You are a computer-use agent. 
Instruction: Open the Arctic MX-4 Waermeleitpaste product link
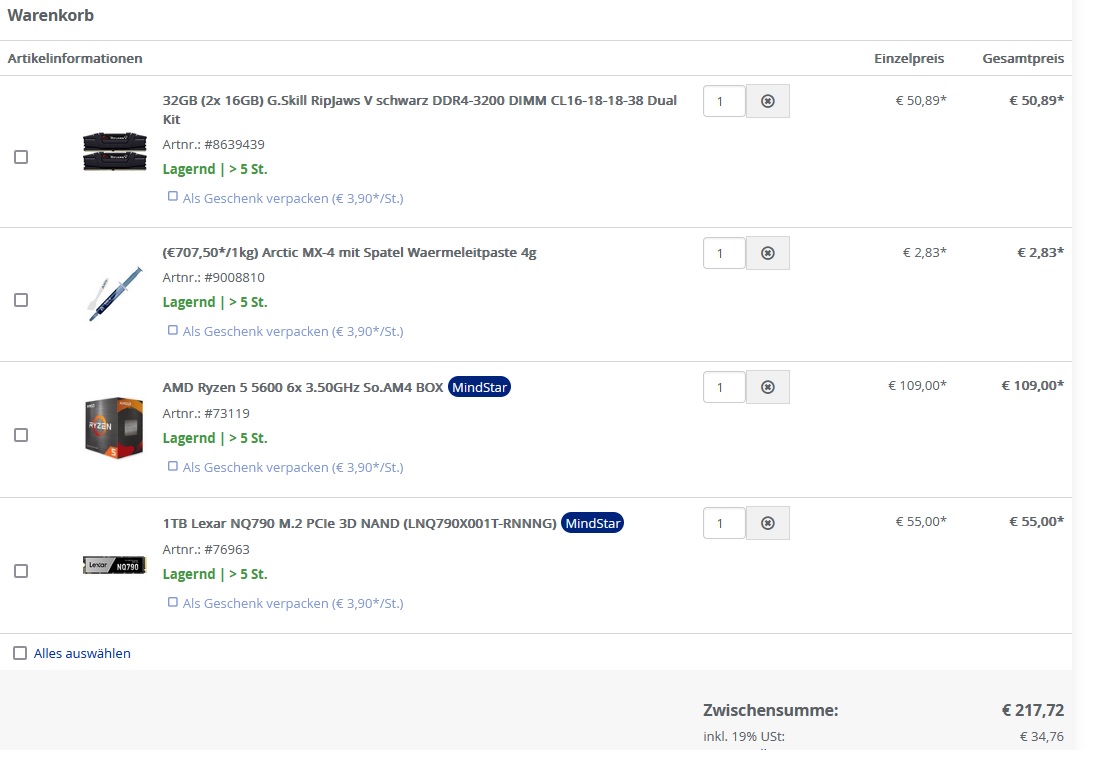point(349,253)
